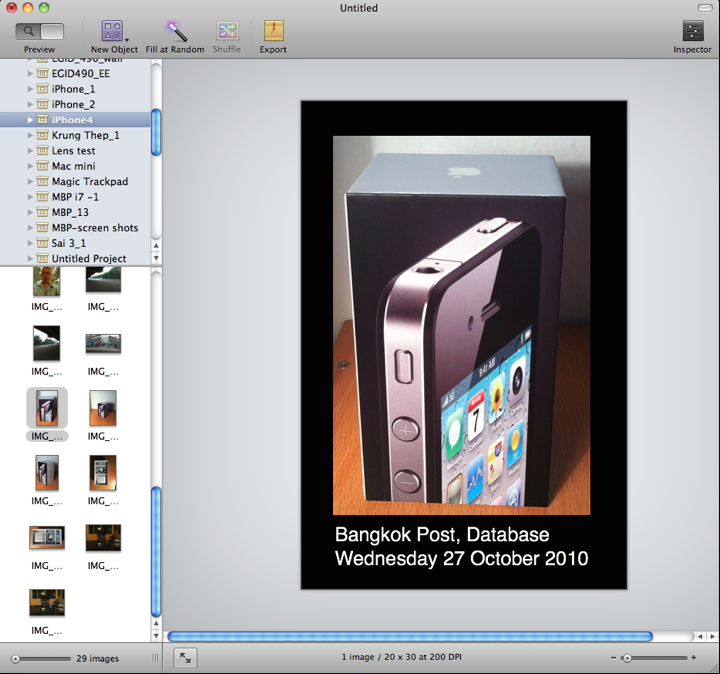The width and height of the screenshot is (720, 674).
Task: Click the 29 images count label
Action: point(97,658)
